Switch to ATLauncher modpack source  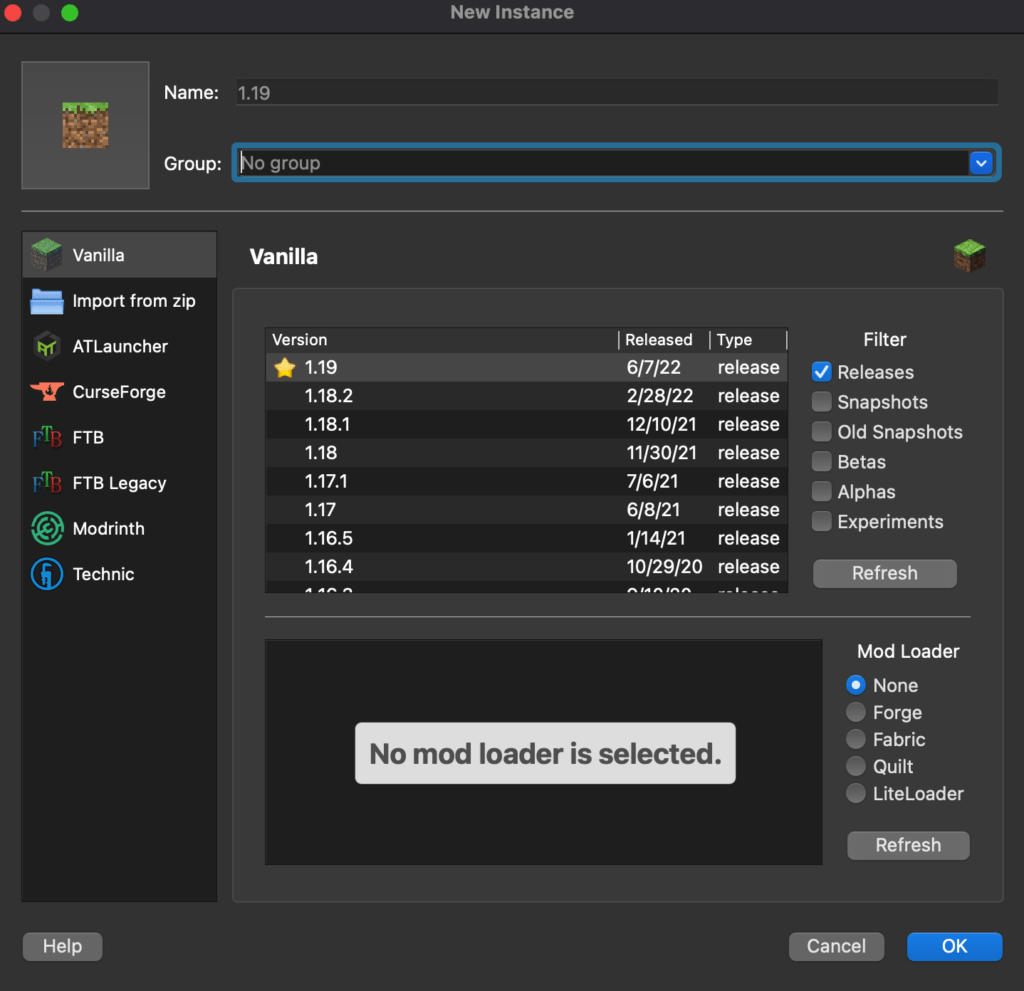point(120,346)
